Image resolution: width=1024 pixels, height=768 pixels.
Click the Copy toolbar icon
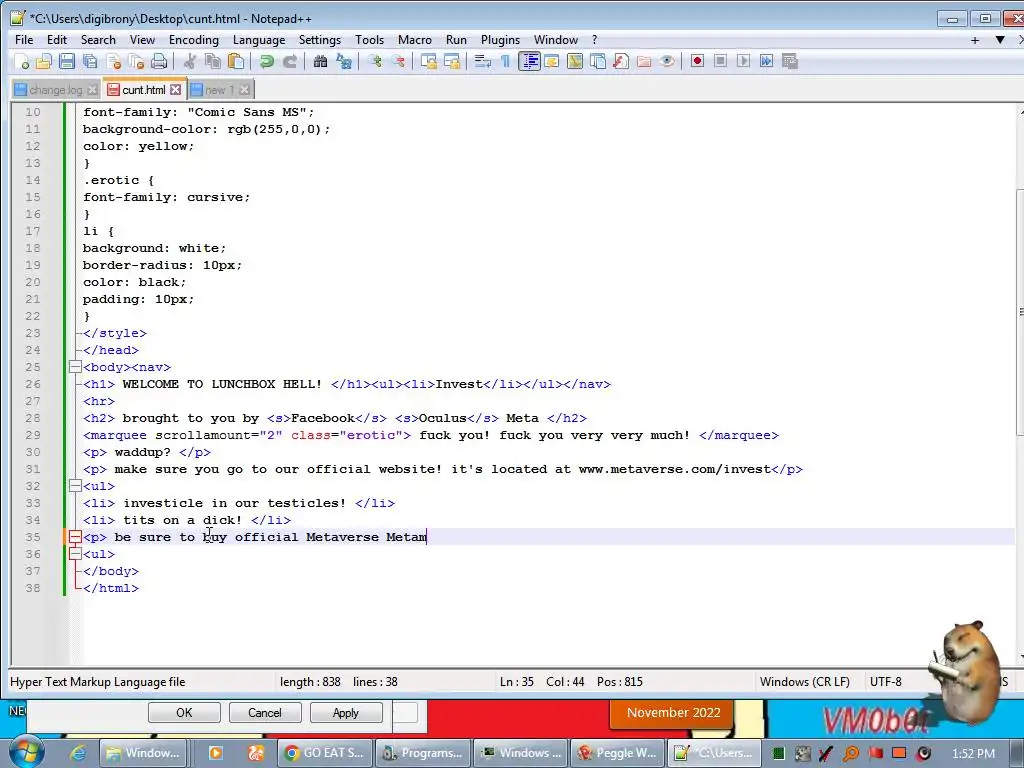pos(213,61)
